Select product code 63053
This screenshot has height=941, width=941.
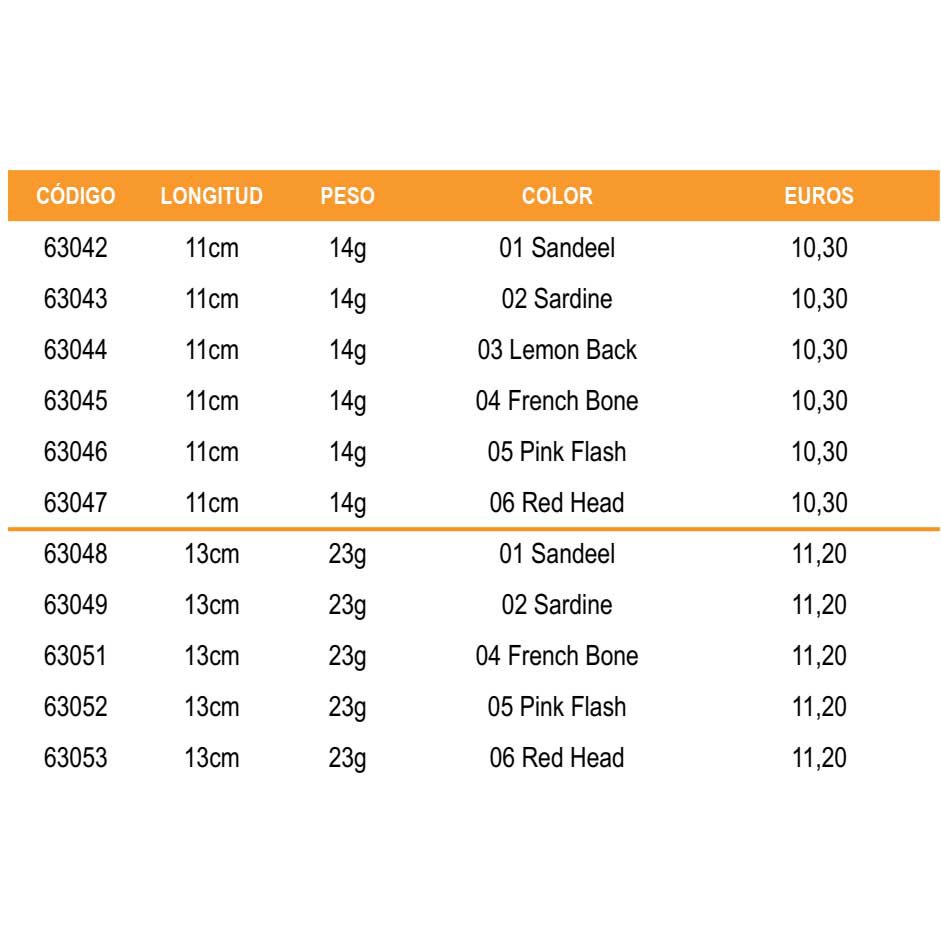tap(76, 758)
